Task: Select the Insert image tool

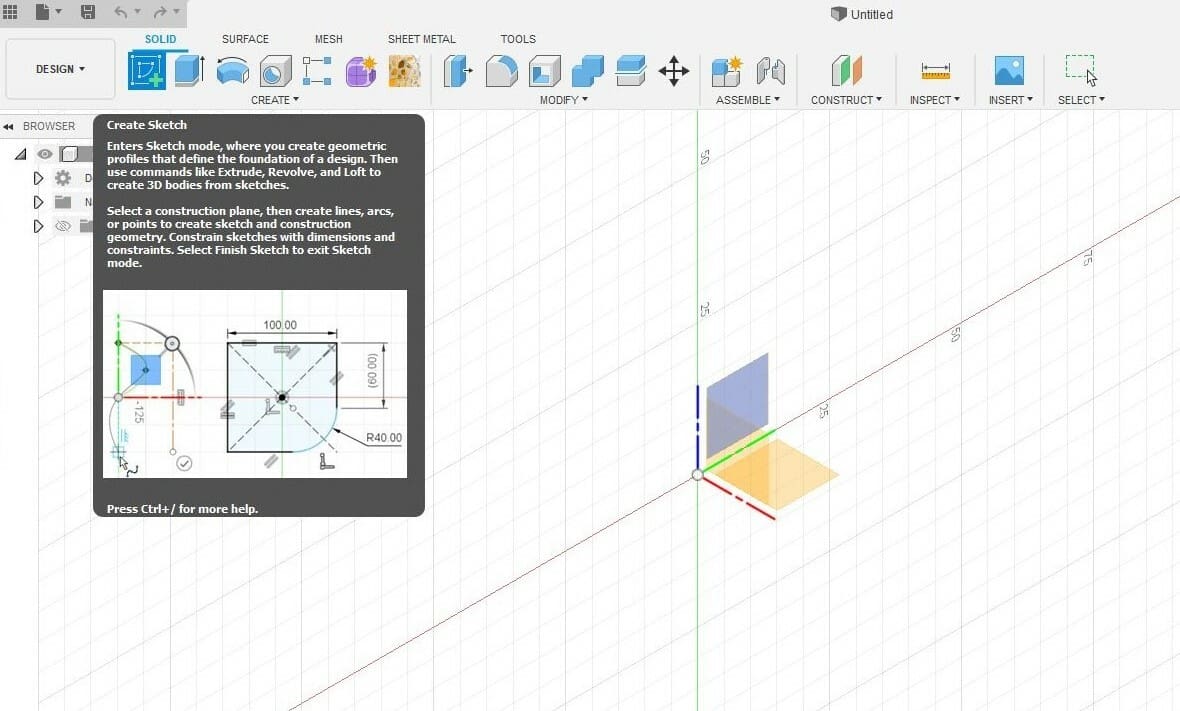Action: (x=1009, y=71)
